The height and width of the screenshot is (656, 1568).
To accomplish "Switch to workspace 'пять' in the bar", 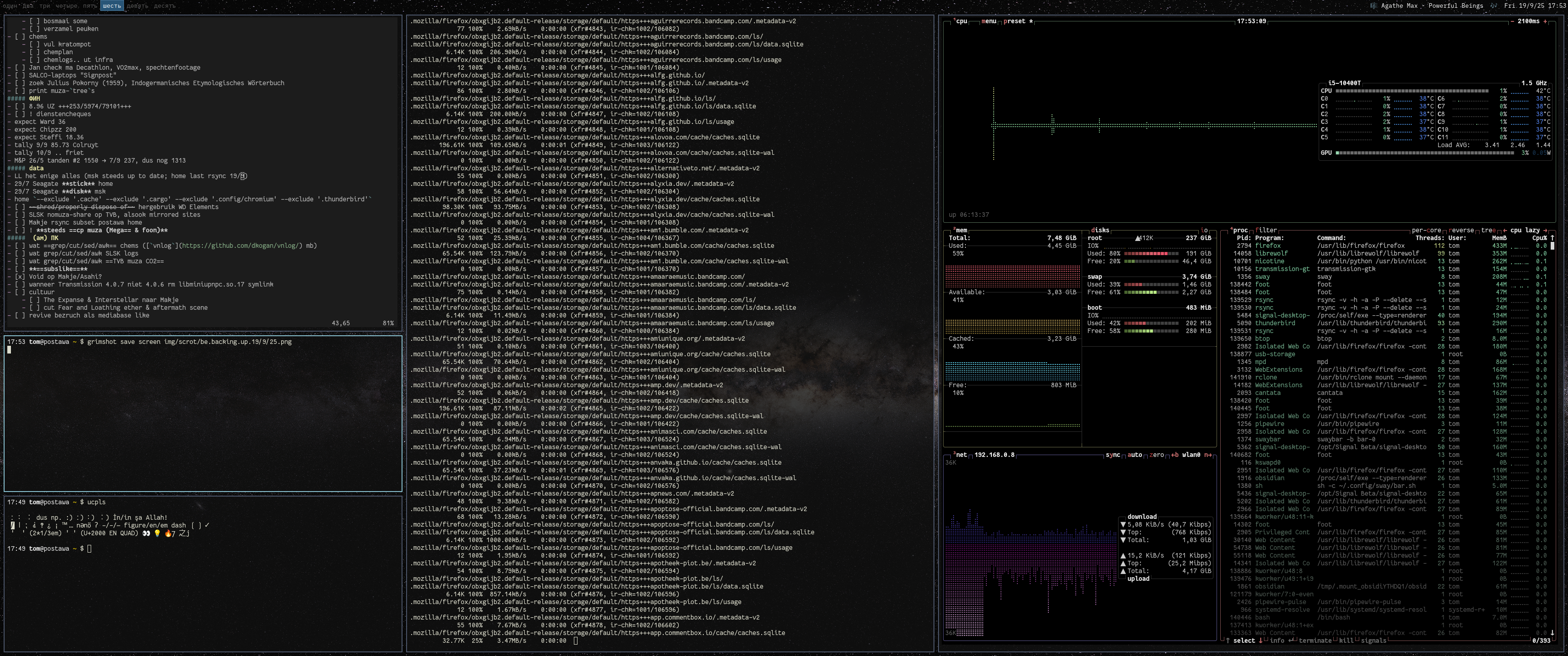I will [x=90, y=6].
